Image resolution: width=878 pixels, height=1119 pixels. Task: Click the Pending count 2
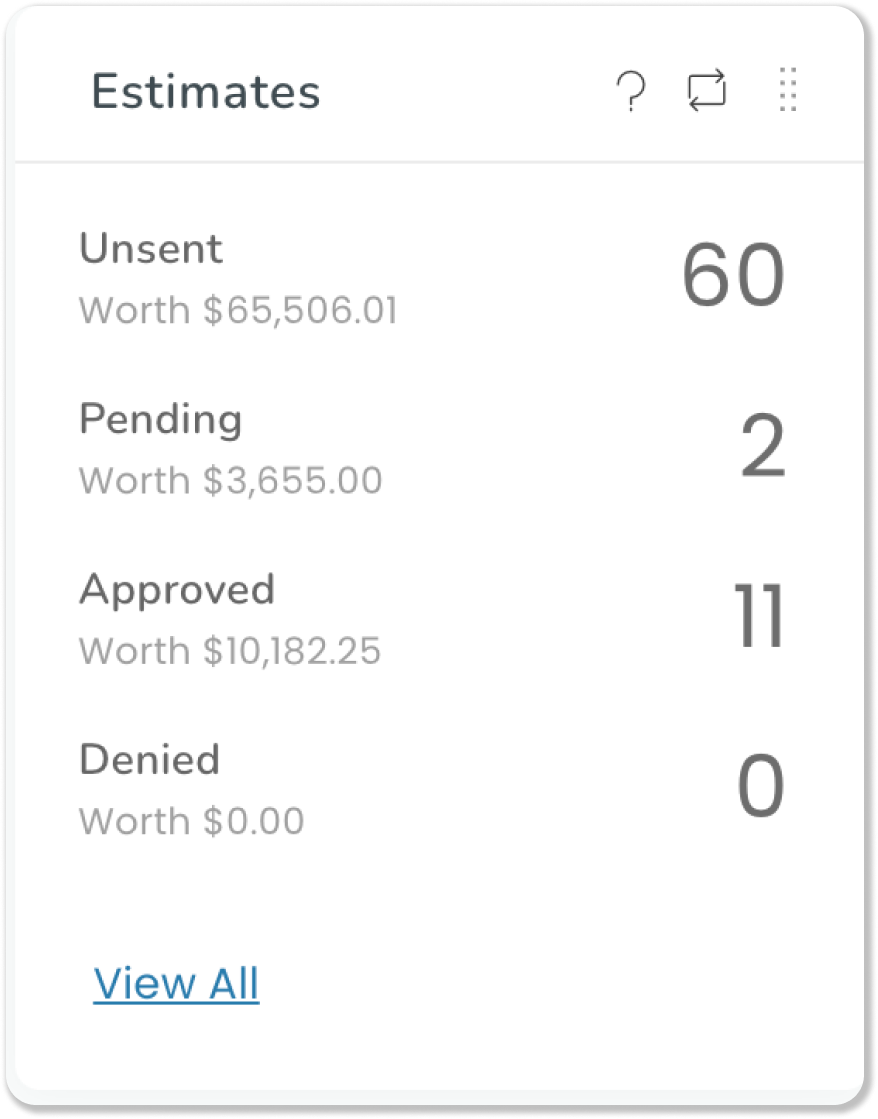tap(763, 446)
